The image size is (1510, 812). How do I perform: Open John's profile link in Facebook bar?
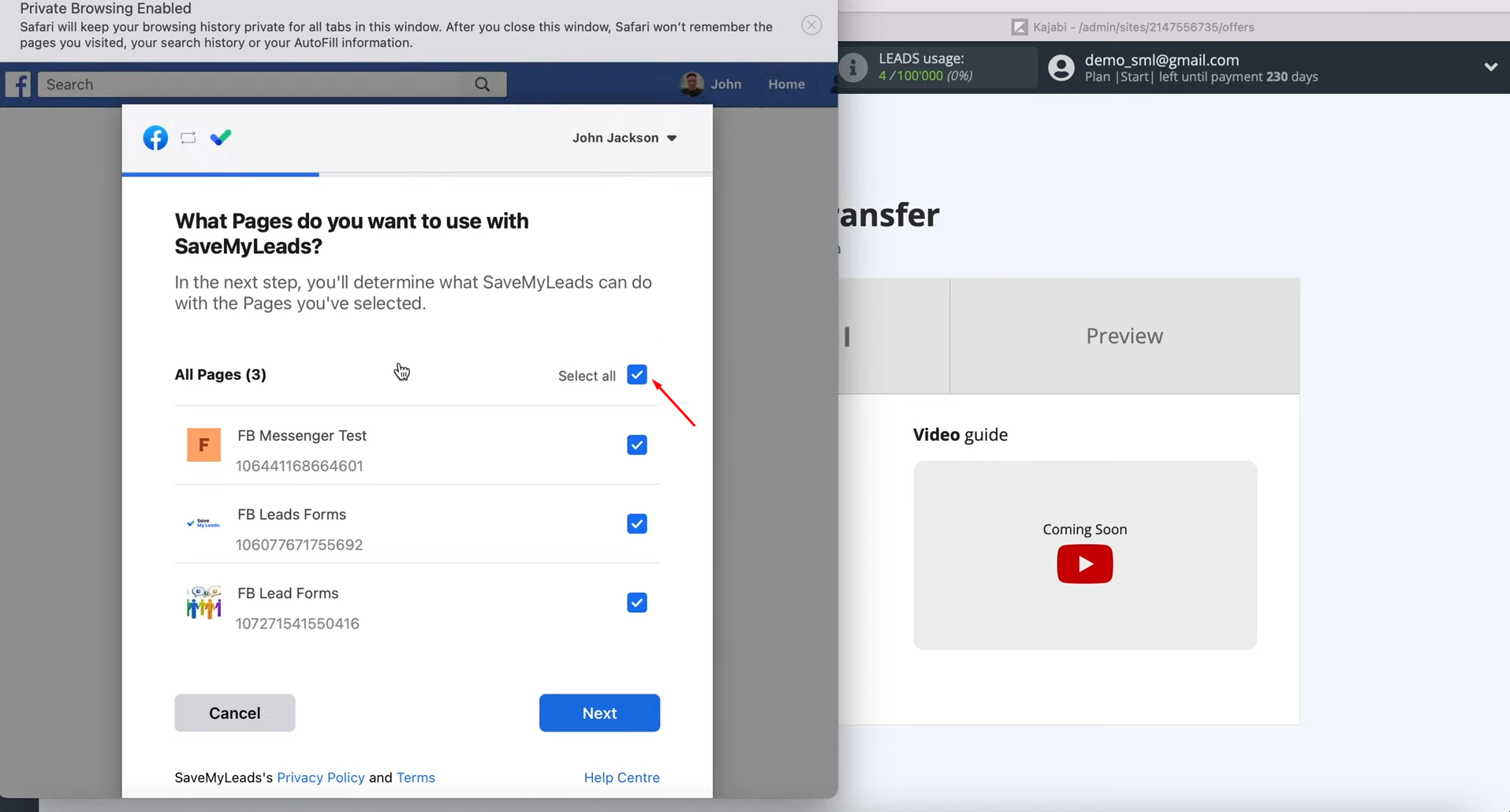click(x=725, y=84)
